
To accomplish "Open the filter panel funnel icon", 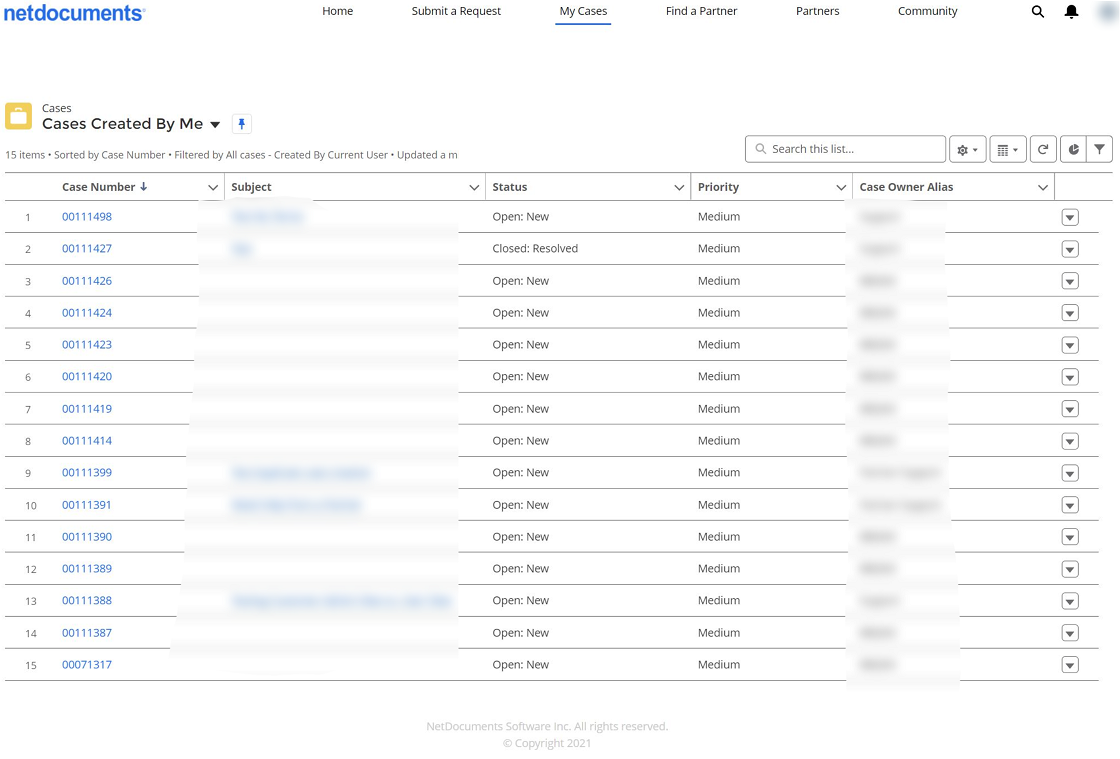I will pos(1099,148).
